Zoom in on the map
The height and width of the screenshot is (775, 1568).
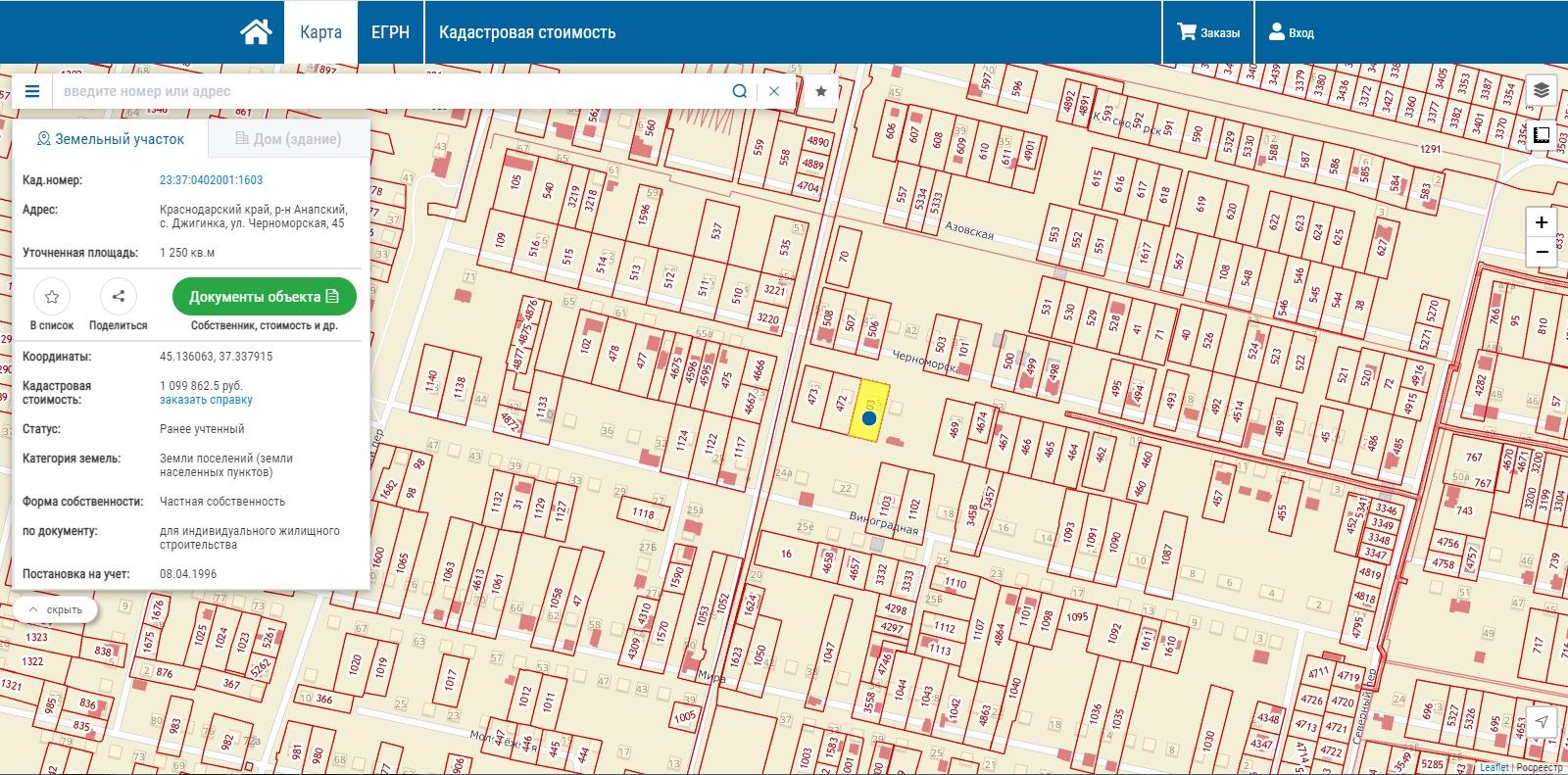[1542, 222]
